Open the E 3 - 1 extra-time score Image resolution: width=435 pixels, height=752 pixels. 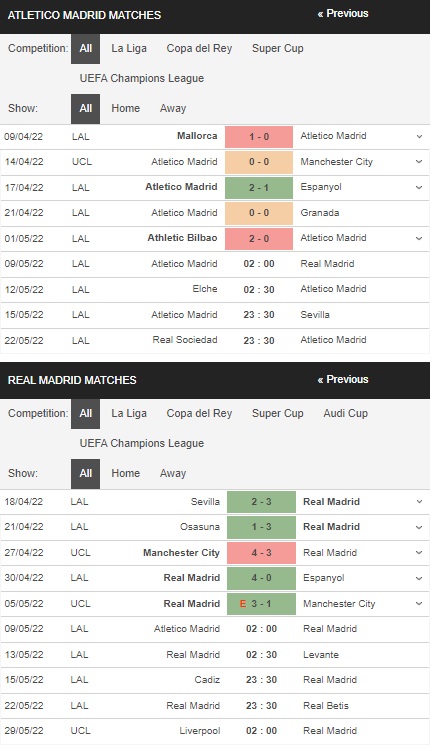click(x=261, y=604)
